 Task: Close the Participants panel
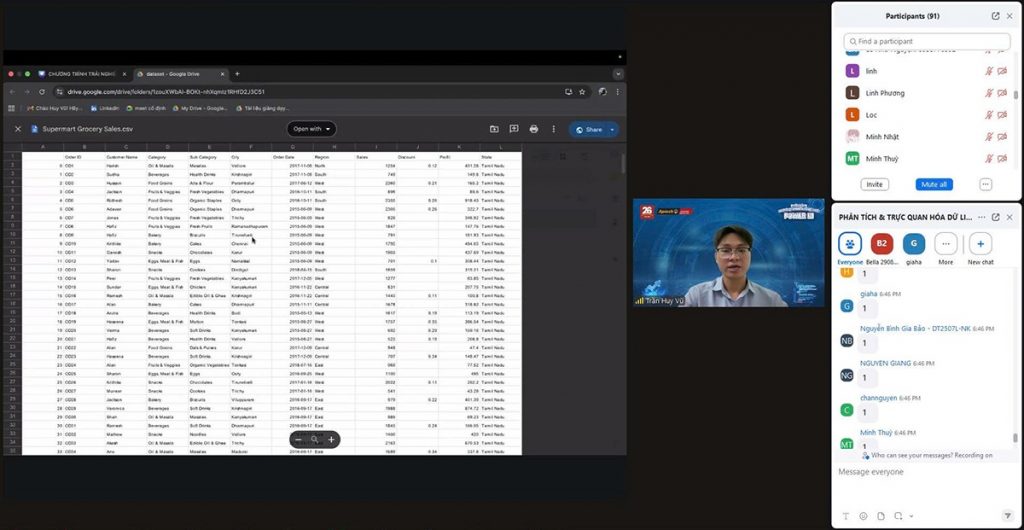pos(1010,16)
